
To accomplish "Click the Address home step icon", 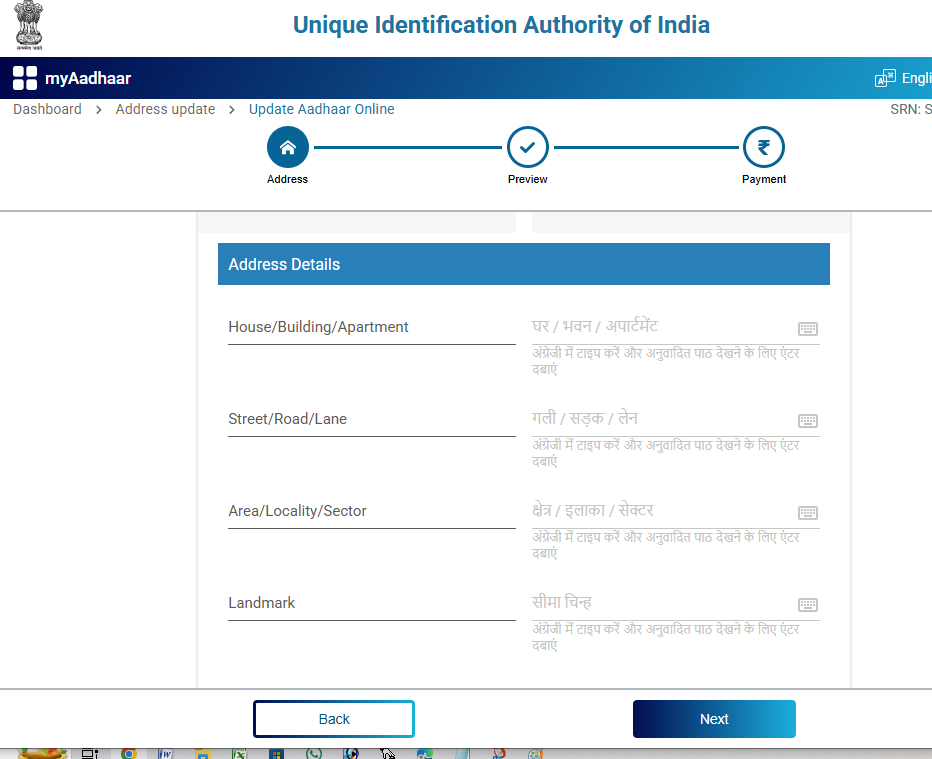I will (x=287, y=147).
